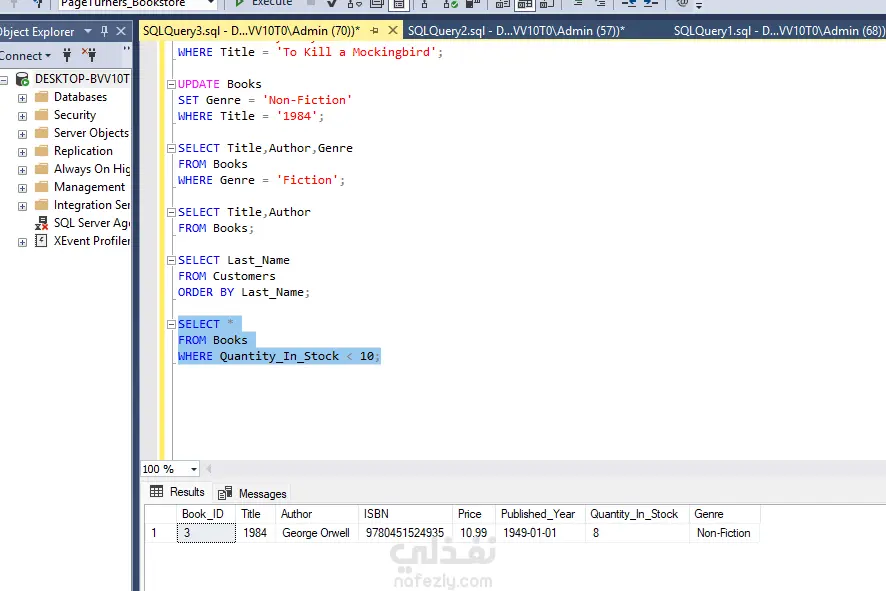Close the Object Explorer panel
This screenshot has width=886, height=591.
click(121, 31)
